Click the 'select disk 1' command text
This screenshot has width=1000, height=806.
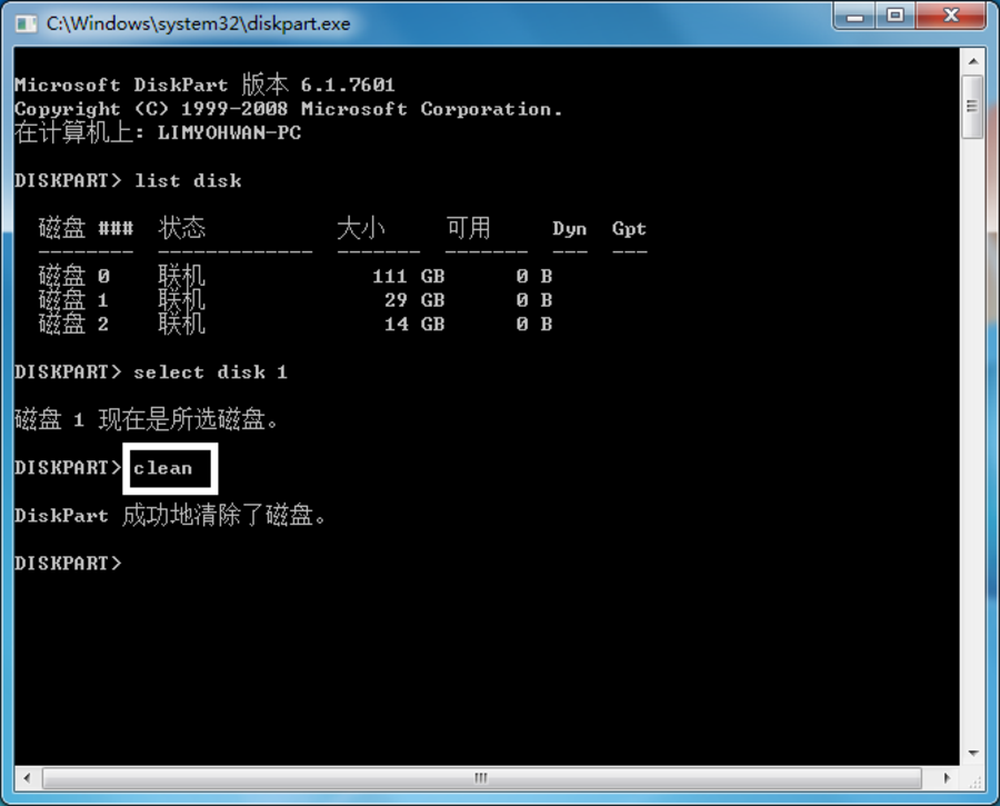210,372
